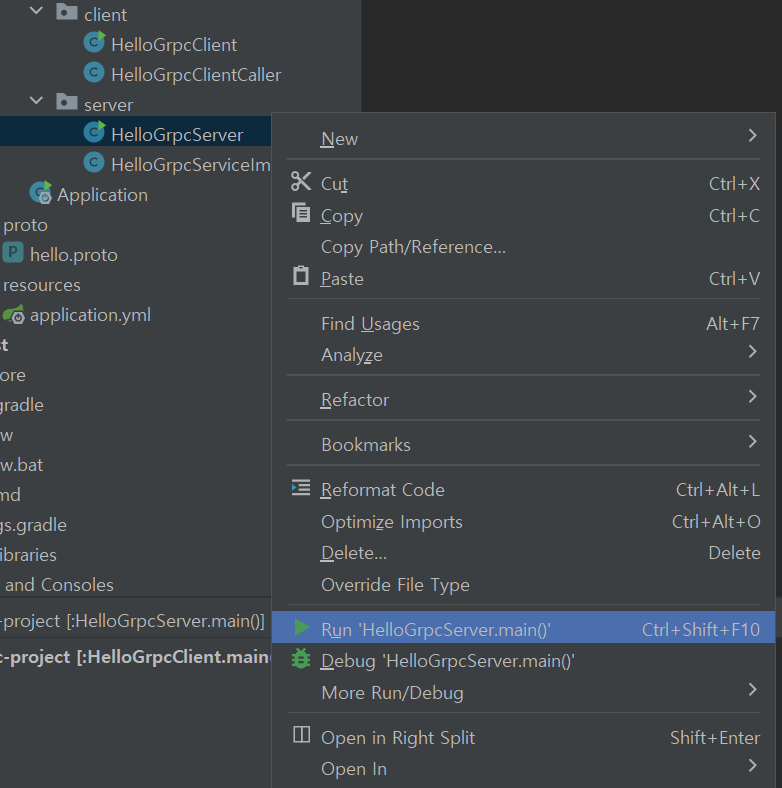782x788 pixels.
Task: Expand the Refactor submenu arrow
Action: [x=752, y=397]
